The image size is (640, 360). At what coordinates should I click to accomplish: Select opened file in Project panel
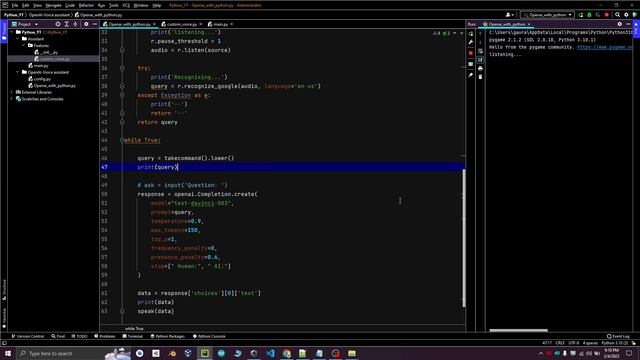pos(58,24)
